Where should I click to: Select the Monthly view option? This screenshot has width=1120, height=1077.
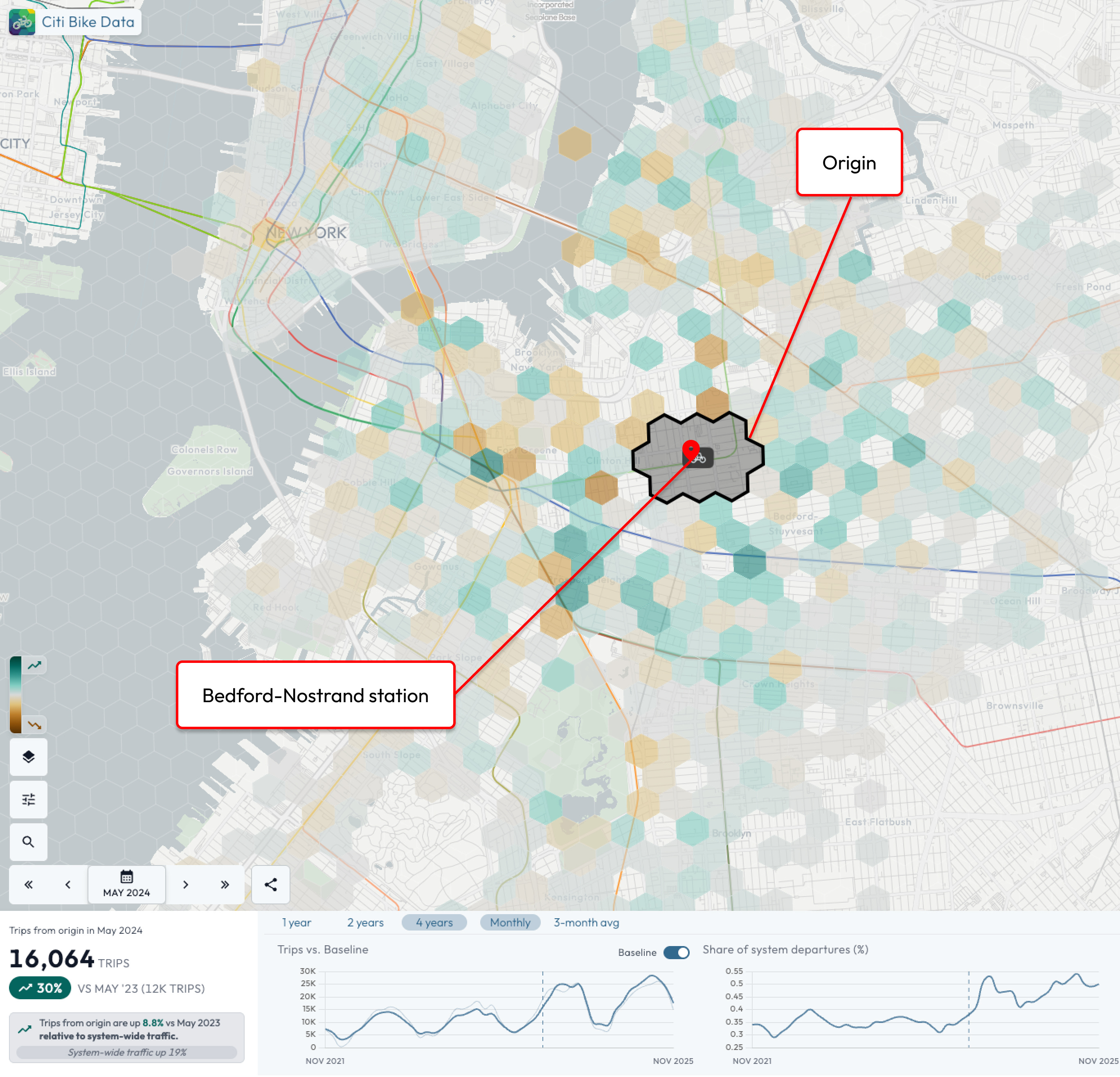point(510,922)
